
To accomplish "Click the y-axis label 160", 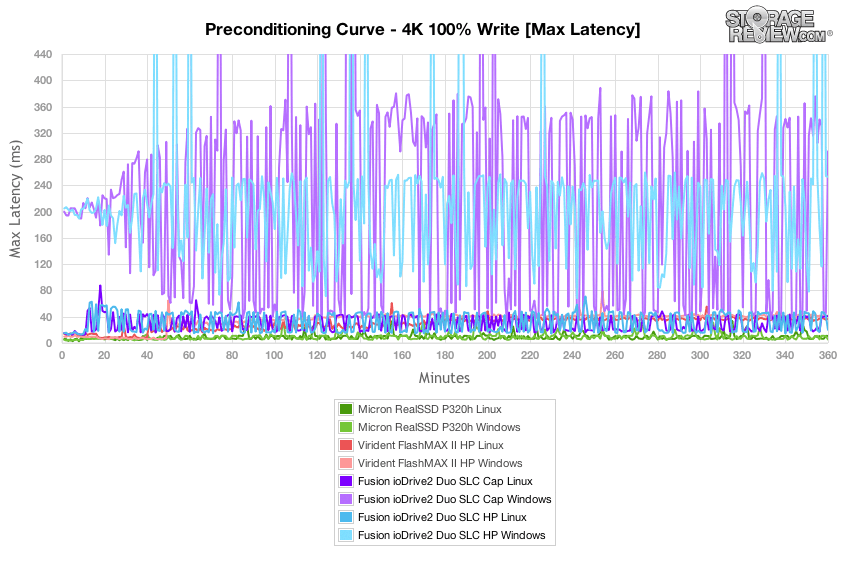I will click(x=43, y=238).
